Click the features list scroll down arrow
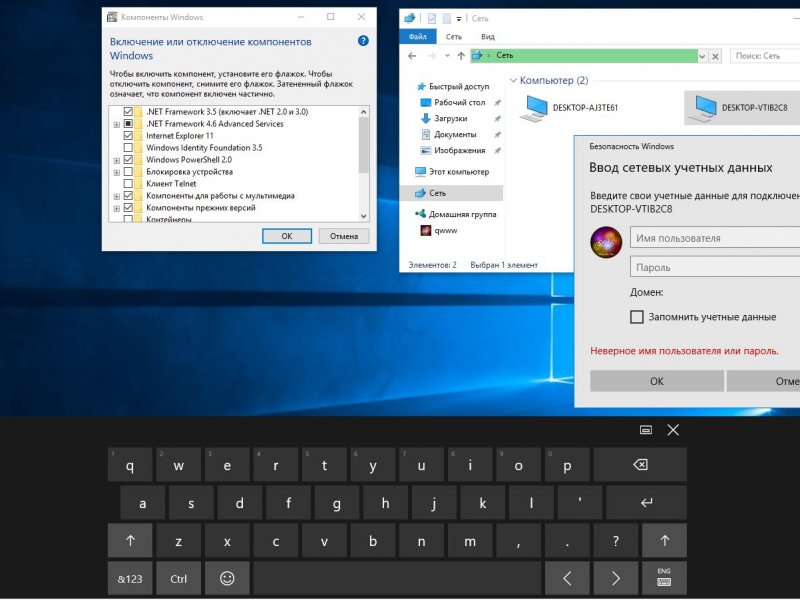The width and height of the screenshot is (800, 600). pos(364,216)
